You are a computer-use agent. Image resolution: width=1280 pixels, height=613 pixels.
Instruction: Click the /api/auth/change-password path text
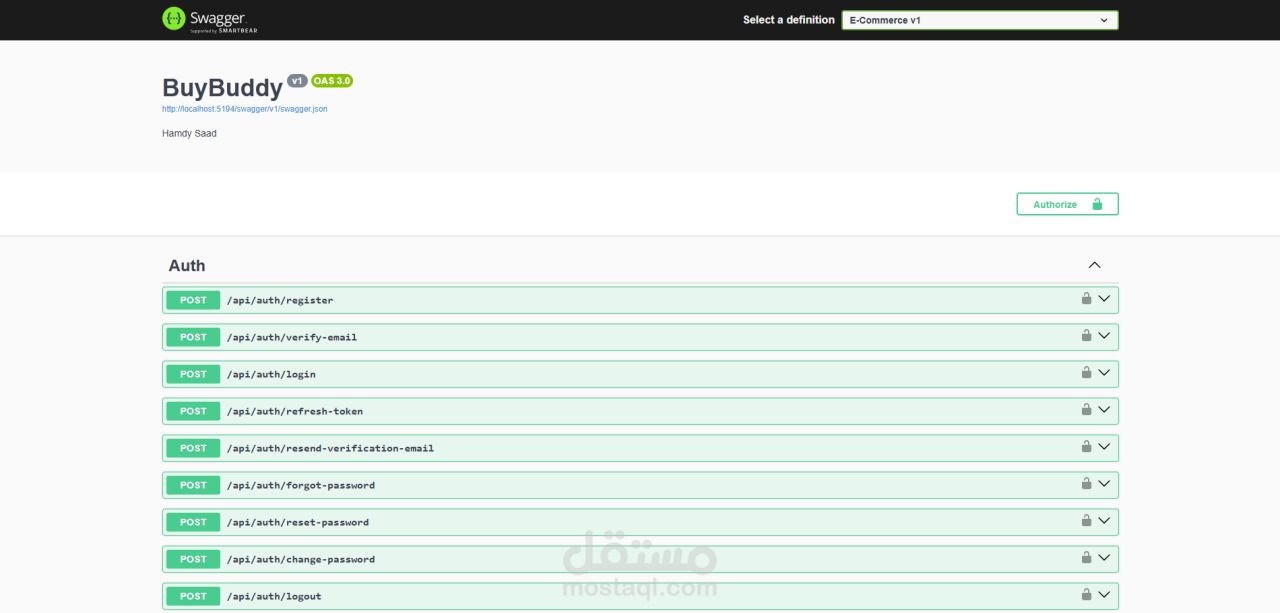point(301,559)
